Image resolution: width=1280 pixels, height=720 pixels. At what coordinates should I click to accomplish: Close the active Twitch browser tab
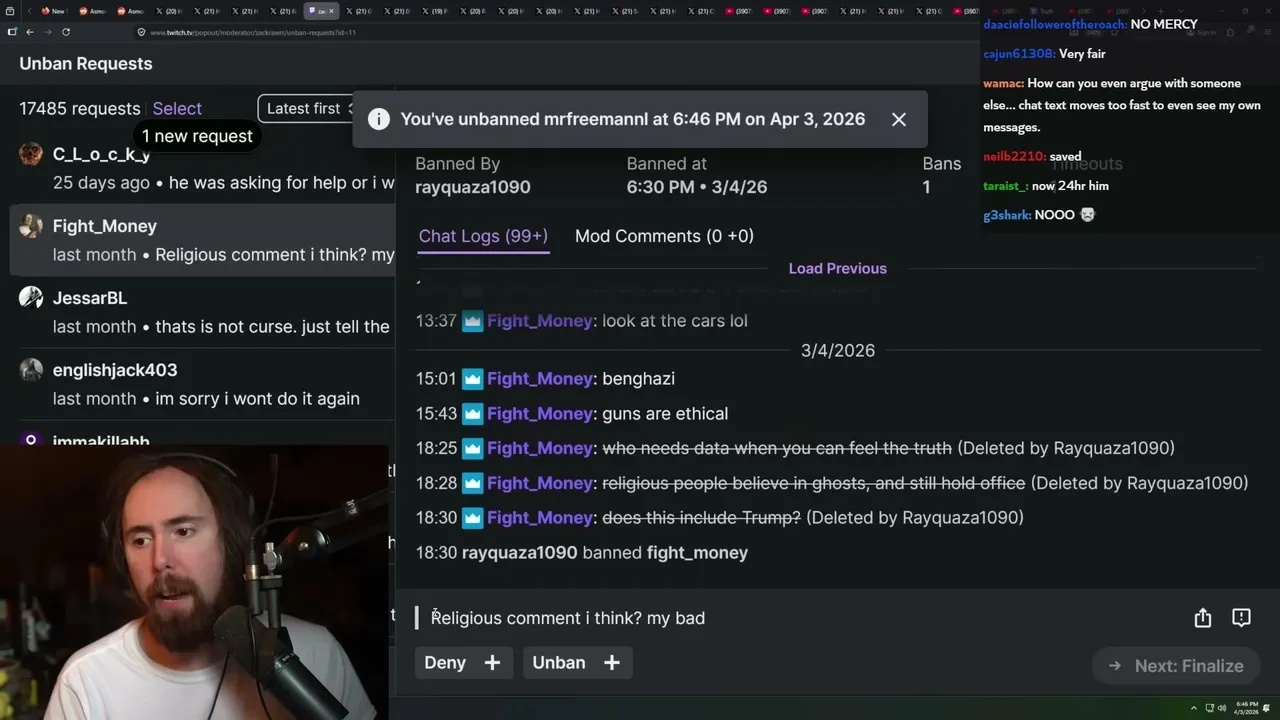(333, 11)
